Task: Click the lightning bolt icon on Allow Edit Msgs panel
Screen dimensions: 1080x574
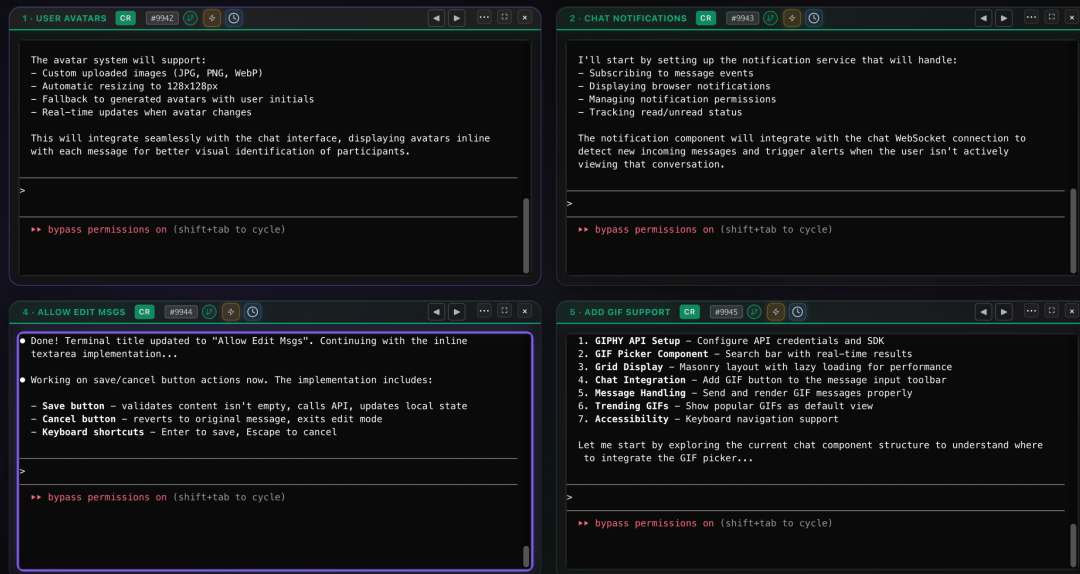Action: (x=231, y=312)
